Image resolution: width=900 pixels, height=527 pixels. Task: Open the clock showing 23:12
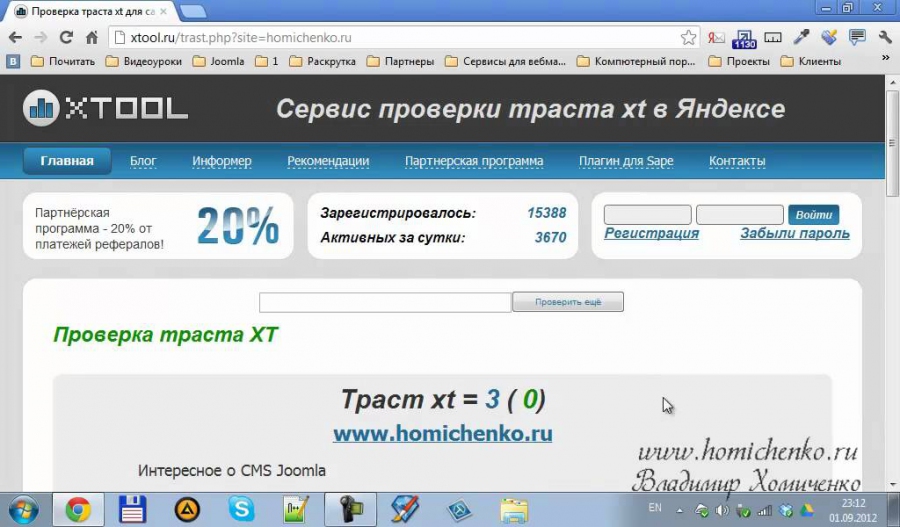tap(854, 510)
